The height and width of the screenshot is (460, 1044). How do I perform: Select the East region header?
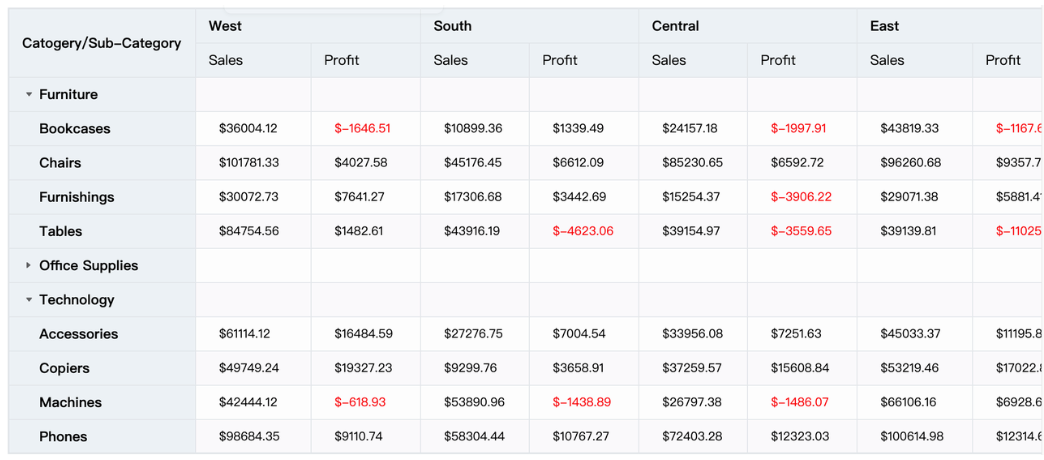tap(884, 26)
